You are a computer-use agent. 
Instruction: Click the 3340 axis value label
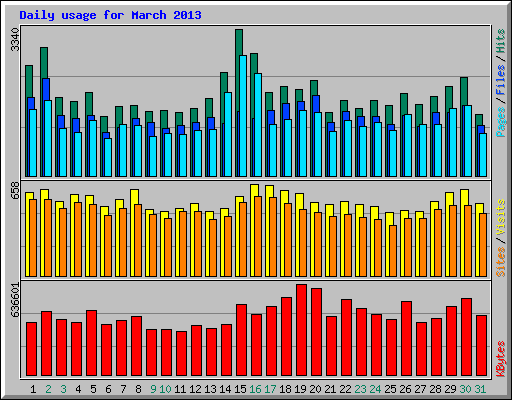15,40
